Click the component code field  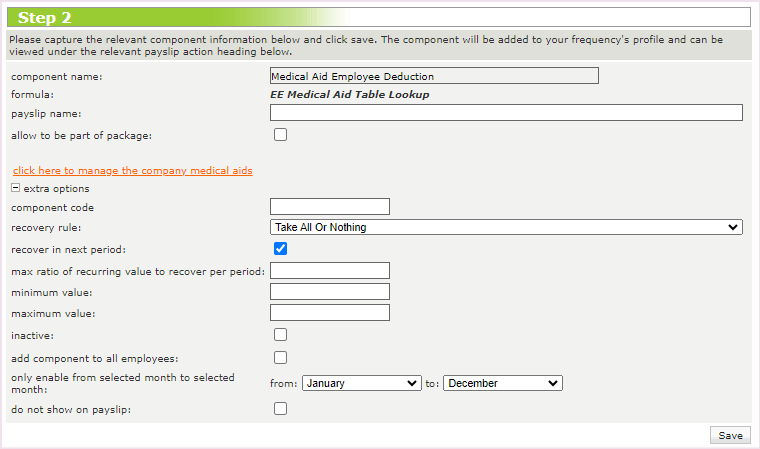pyautogui.click(x=330, y=207)
